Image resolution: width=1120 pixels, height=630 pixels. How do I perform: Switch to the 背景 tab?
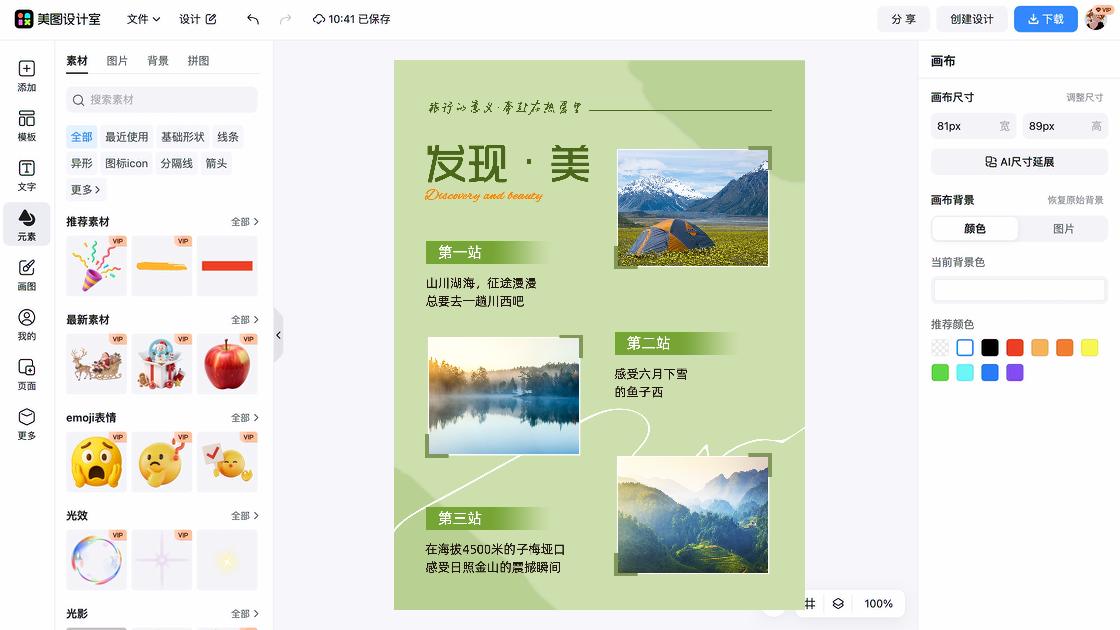click(158, 61)
